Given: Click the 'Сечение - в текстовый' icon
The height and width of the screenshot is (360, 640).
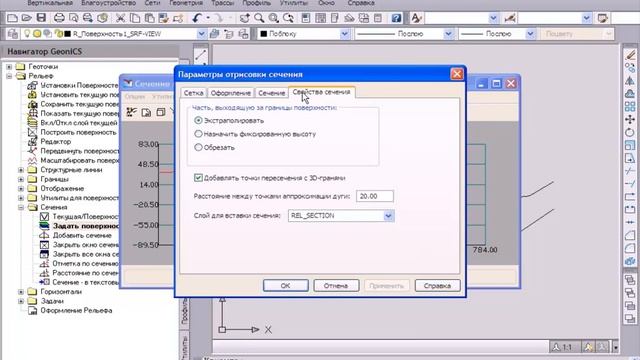Looking at the screenshot, I should [44, 282].
